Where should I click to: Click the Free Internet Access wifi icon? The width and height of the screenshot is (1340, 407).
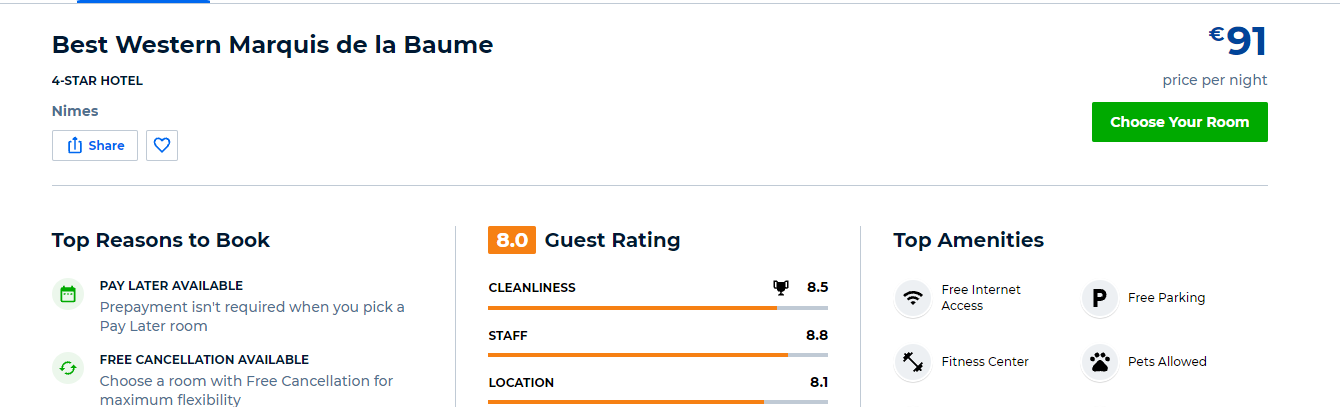tap(912, 298)
